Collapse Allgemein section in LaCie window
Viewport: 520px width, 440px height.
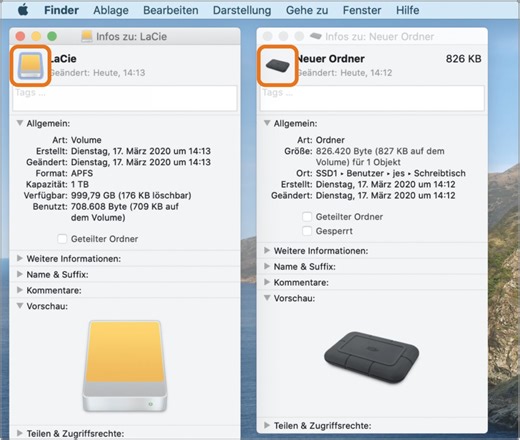20,123
